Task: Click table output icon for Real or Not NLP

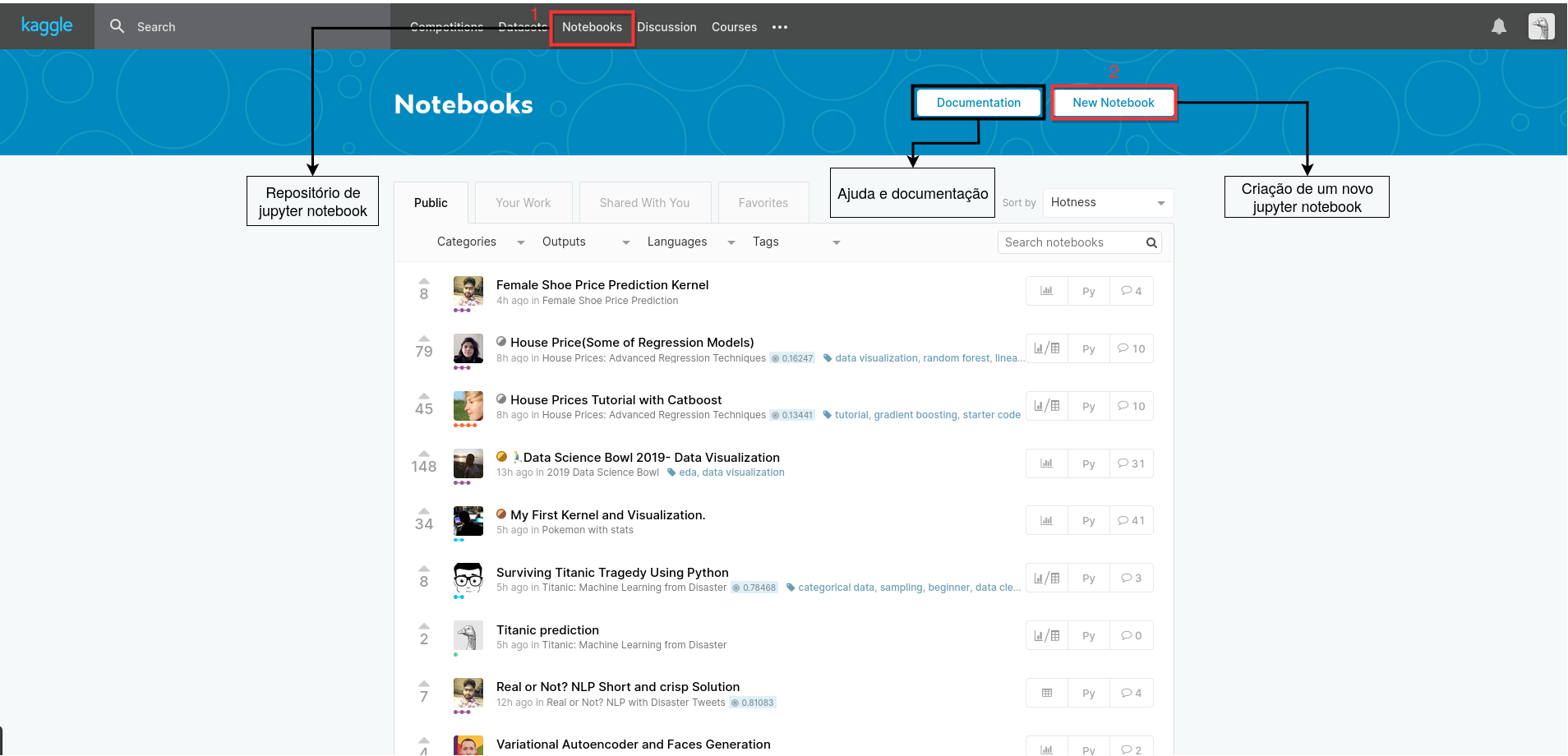Action: point(1047,693)
